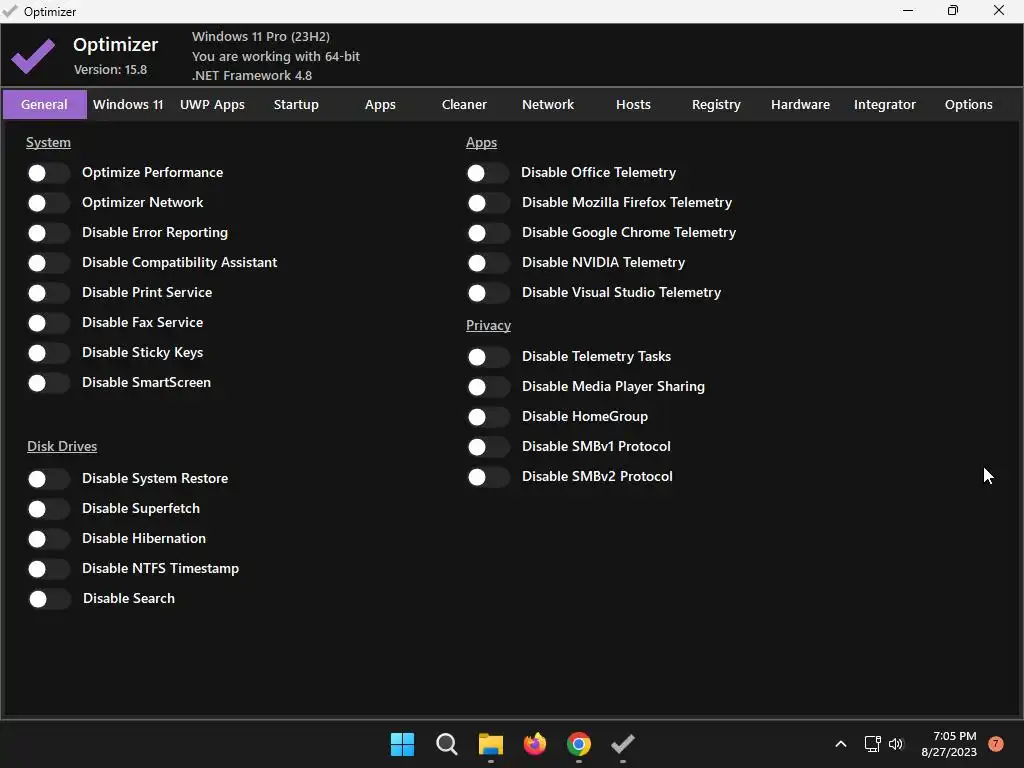The height and width of the screenshot is (768, 1024).
Task: Toggle Disable Print Service switch
Action: [48, 293]
